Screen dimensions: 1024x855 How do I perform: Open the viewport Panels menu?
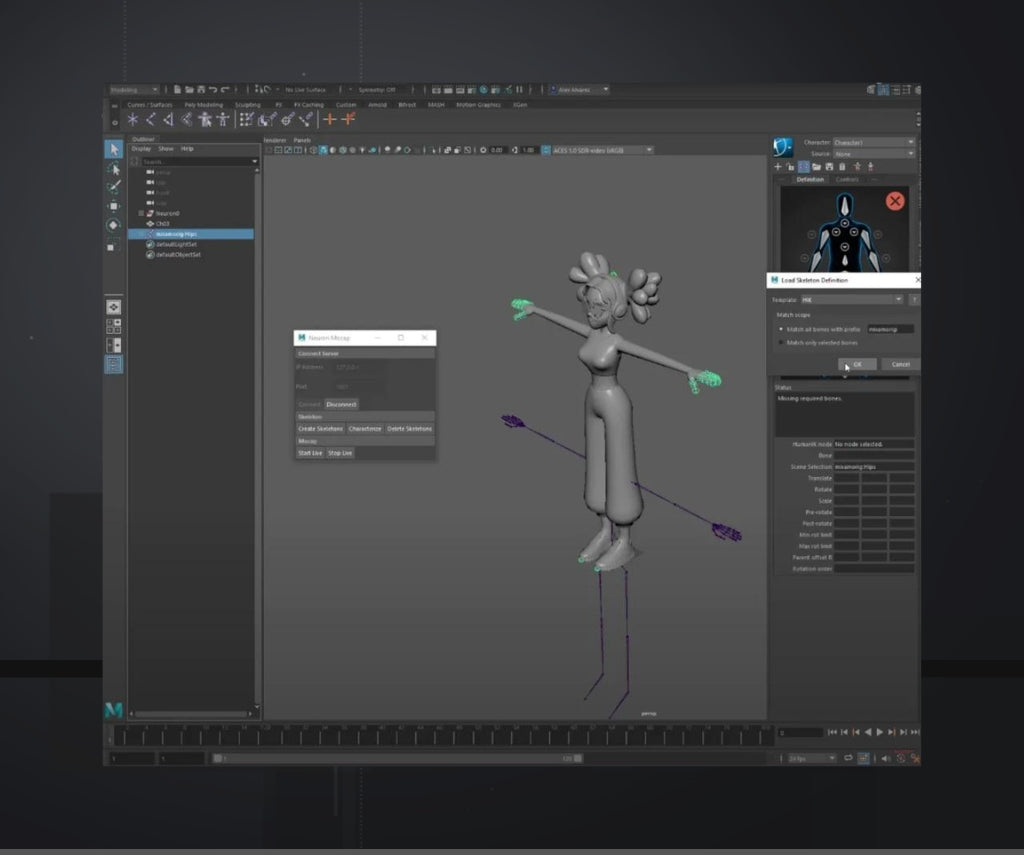(302, 140)
